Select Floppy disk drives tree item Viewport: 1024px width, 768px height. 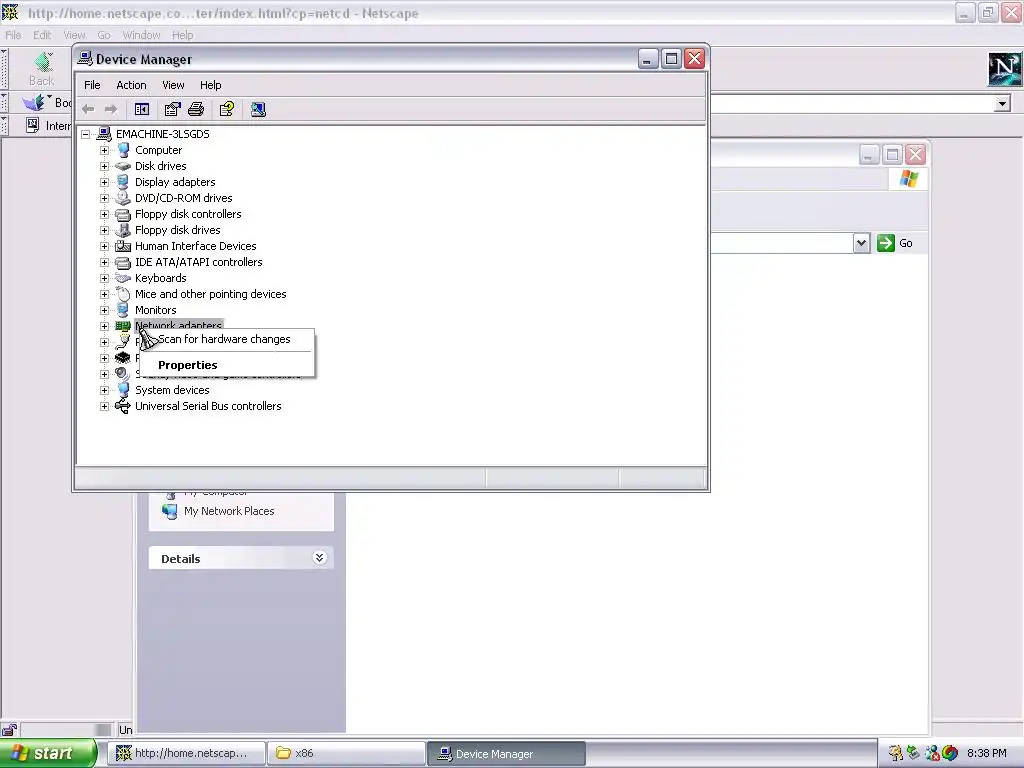coord(178,230)
